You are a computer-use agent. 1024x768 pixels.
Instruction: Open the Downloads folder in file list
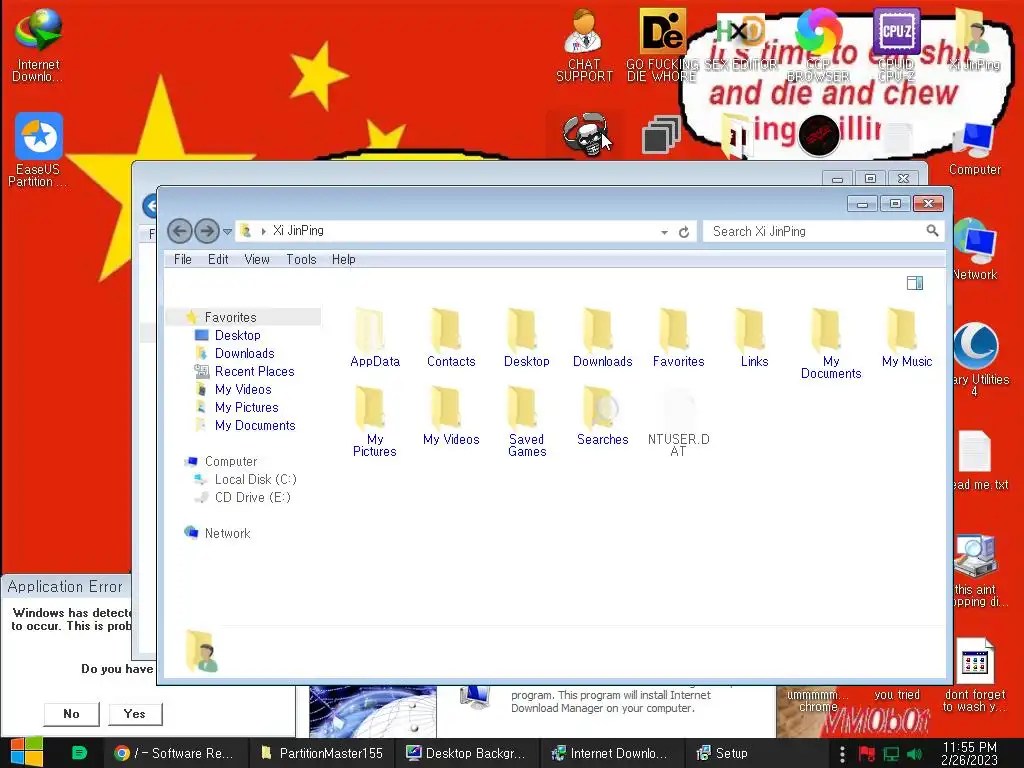pos(602,338)
